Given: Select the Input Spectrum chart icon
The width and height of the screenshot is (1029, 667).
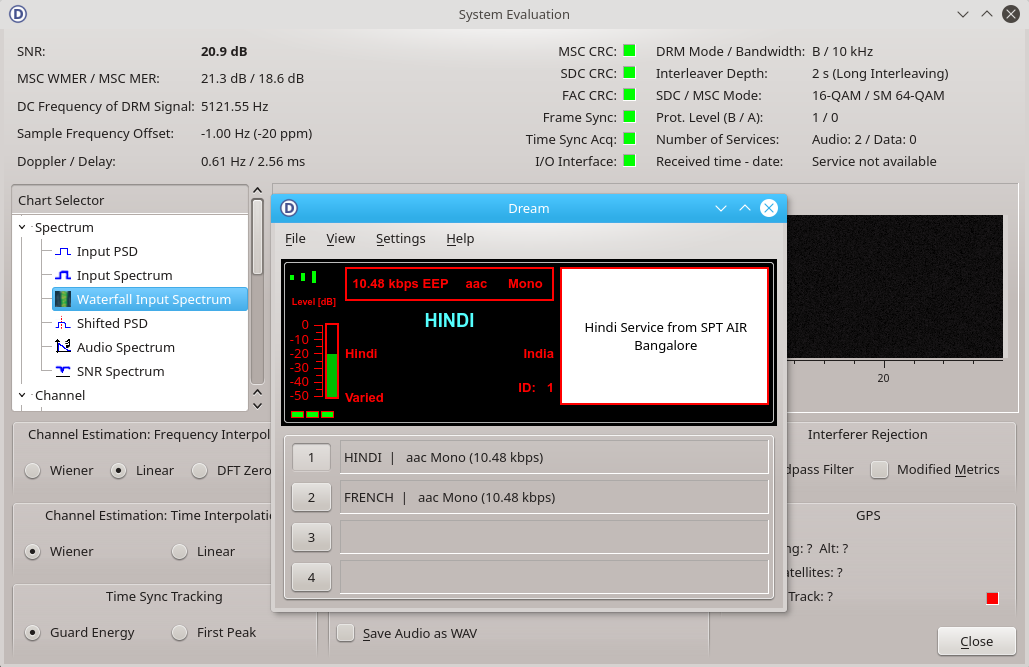Looking at the screenshot, I should tap(63, 276).
